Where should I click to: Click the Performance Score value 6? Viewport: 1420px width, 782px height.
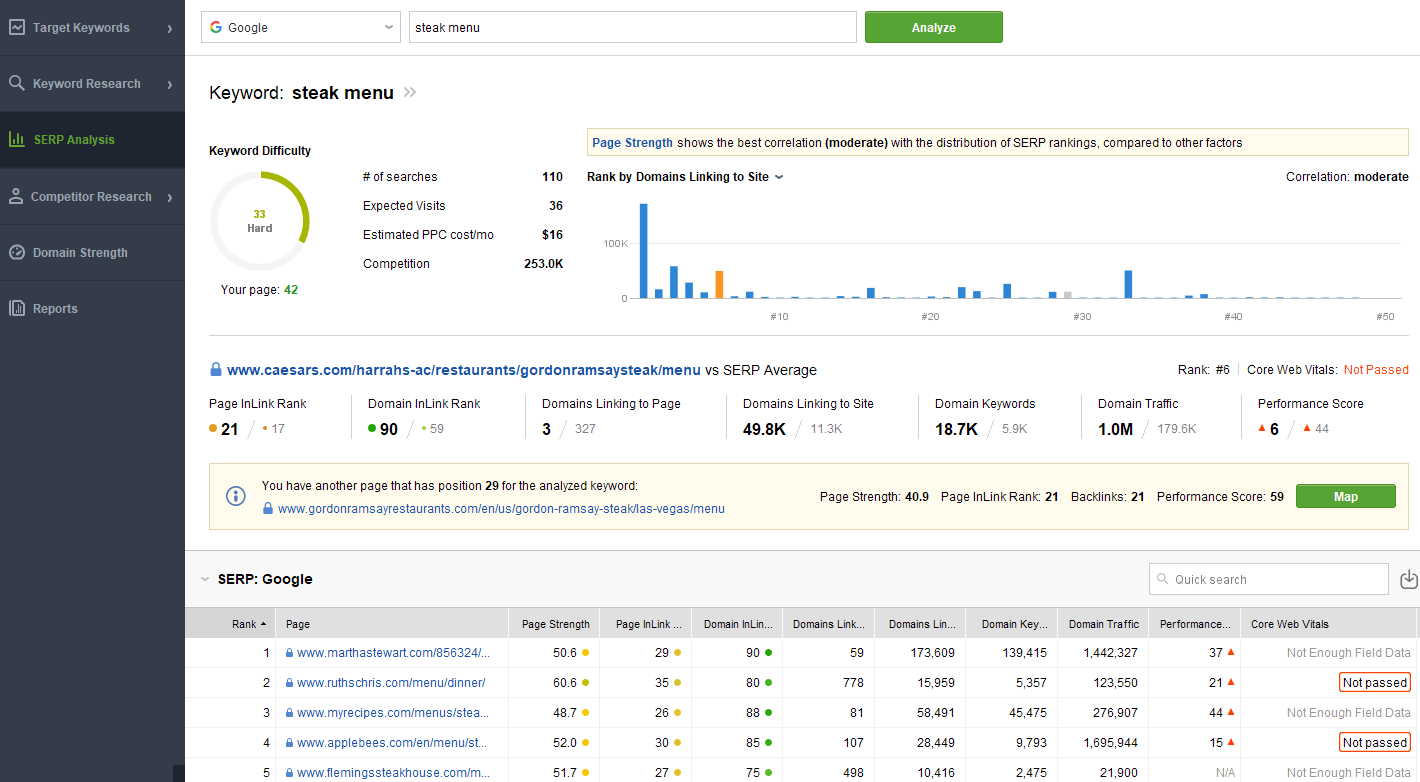[1274, 429]
